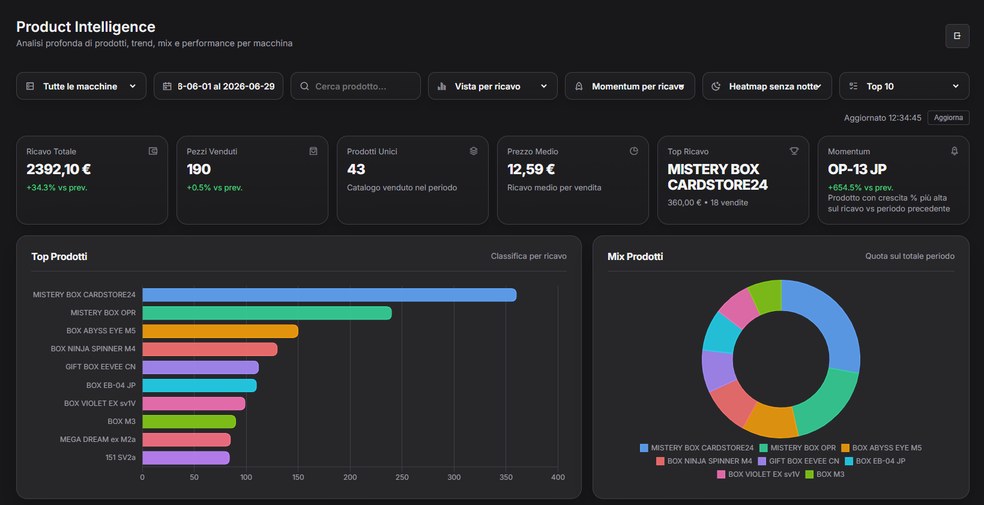This screenshot has width=984, height=505.
Task: Click the export icon button top right
Action: (x=957, y=36)
